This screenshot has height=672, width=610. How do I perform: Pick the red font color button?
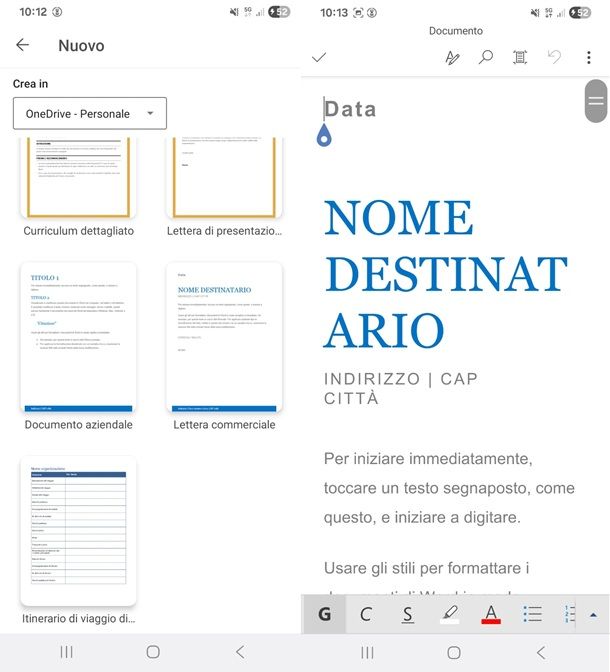click(491, 614)
